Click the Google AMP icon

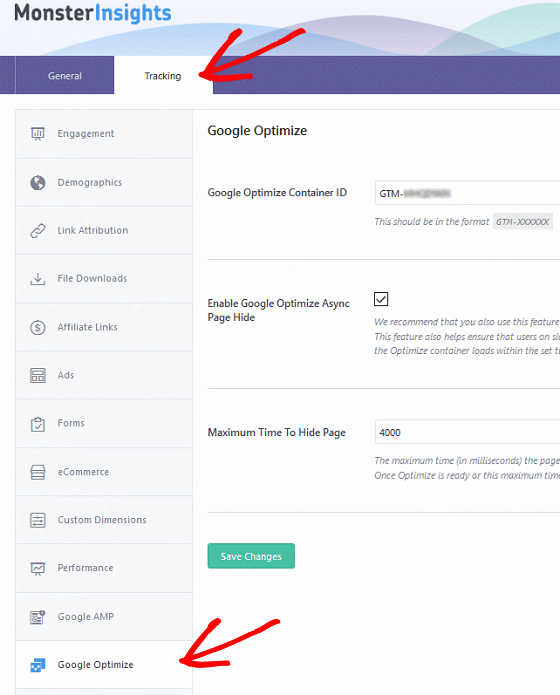[x=38, y=617]
